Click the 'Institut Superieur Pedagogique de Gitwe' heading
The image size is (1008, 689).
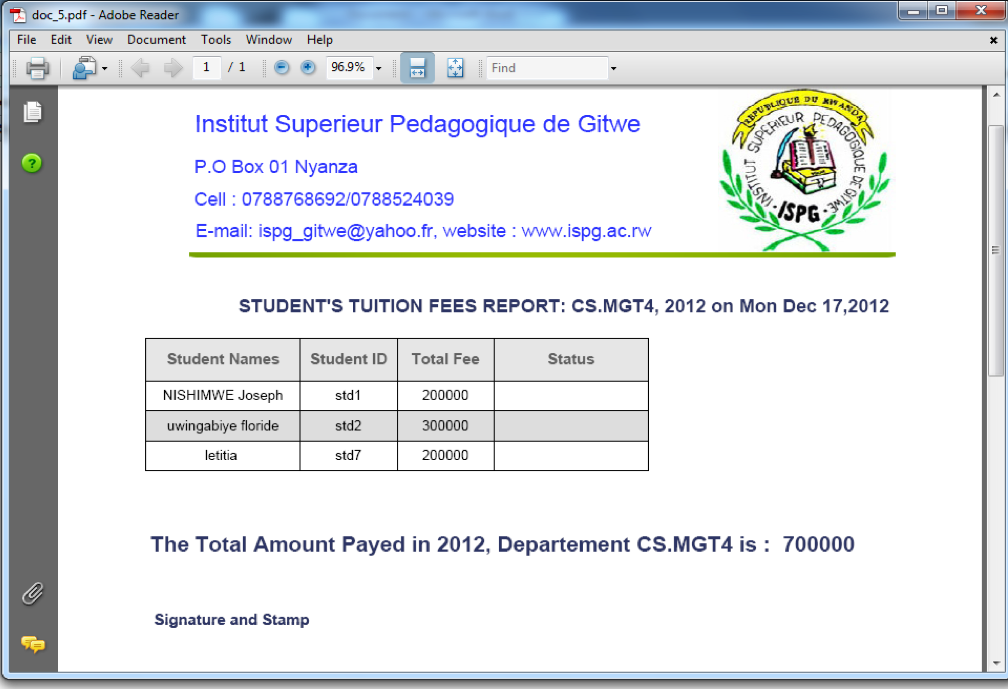tap(418, 124)
